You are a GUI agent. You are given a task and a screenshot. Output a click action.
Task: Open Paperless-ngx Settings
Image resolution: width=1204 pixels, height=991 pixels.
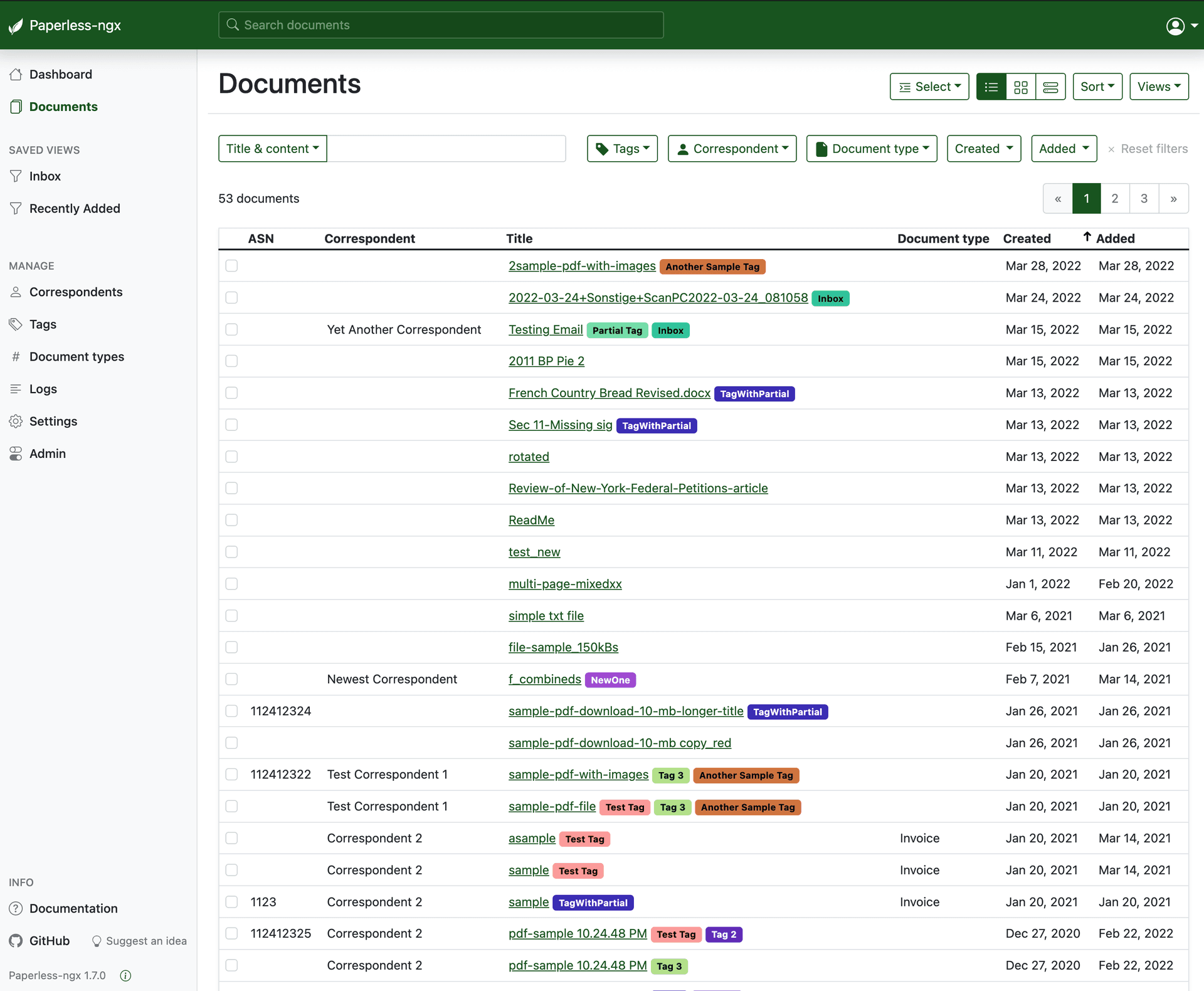point(53,421)
